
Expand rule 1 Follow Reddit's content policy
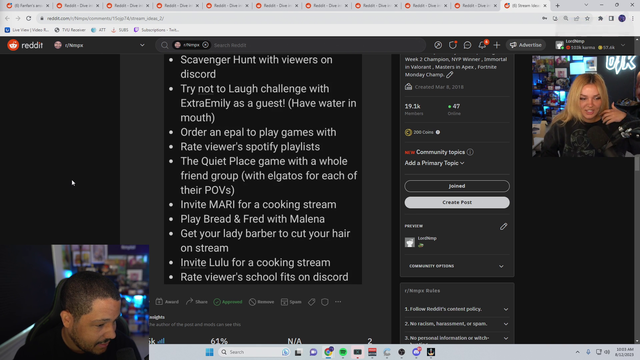coord(457,309)
